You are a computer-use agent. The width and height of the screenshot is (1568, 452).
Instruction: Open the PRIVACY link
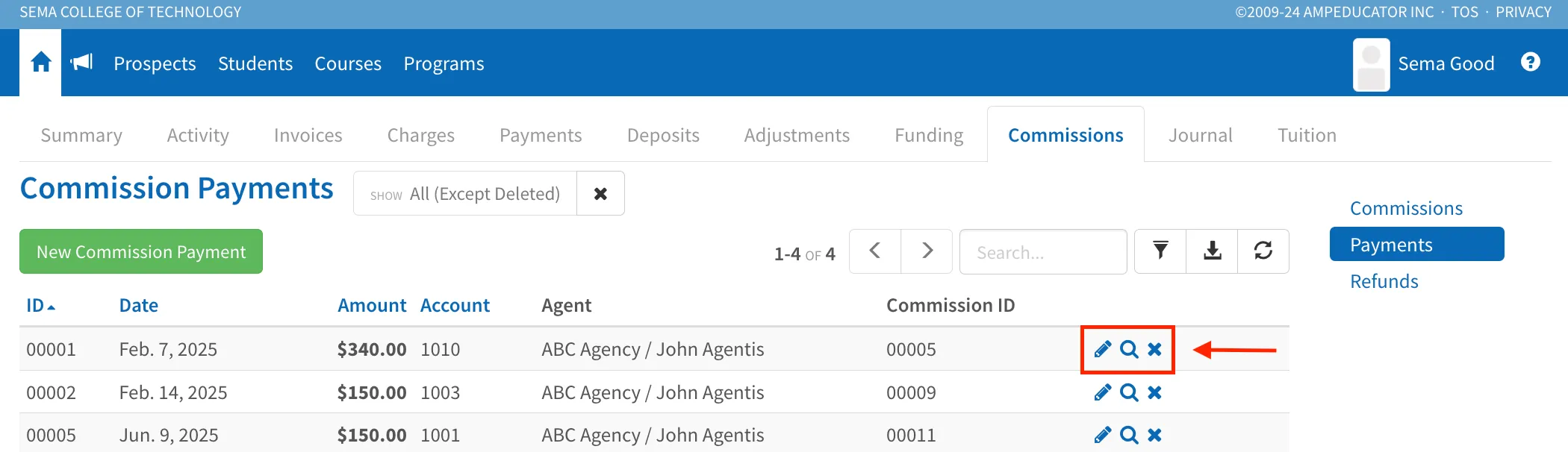click(1523, 12)
